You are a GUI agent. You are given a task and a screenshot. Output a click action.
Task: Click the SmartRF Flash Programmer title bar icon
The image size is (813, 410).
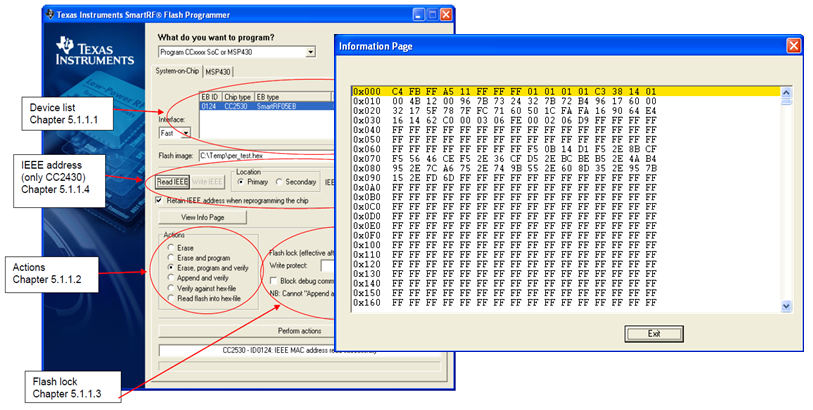click(50, 15)
